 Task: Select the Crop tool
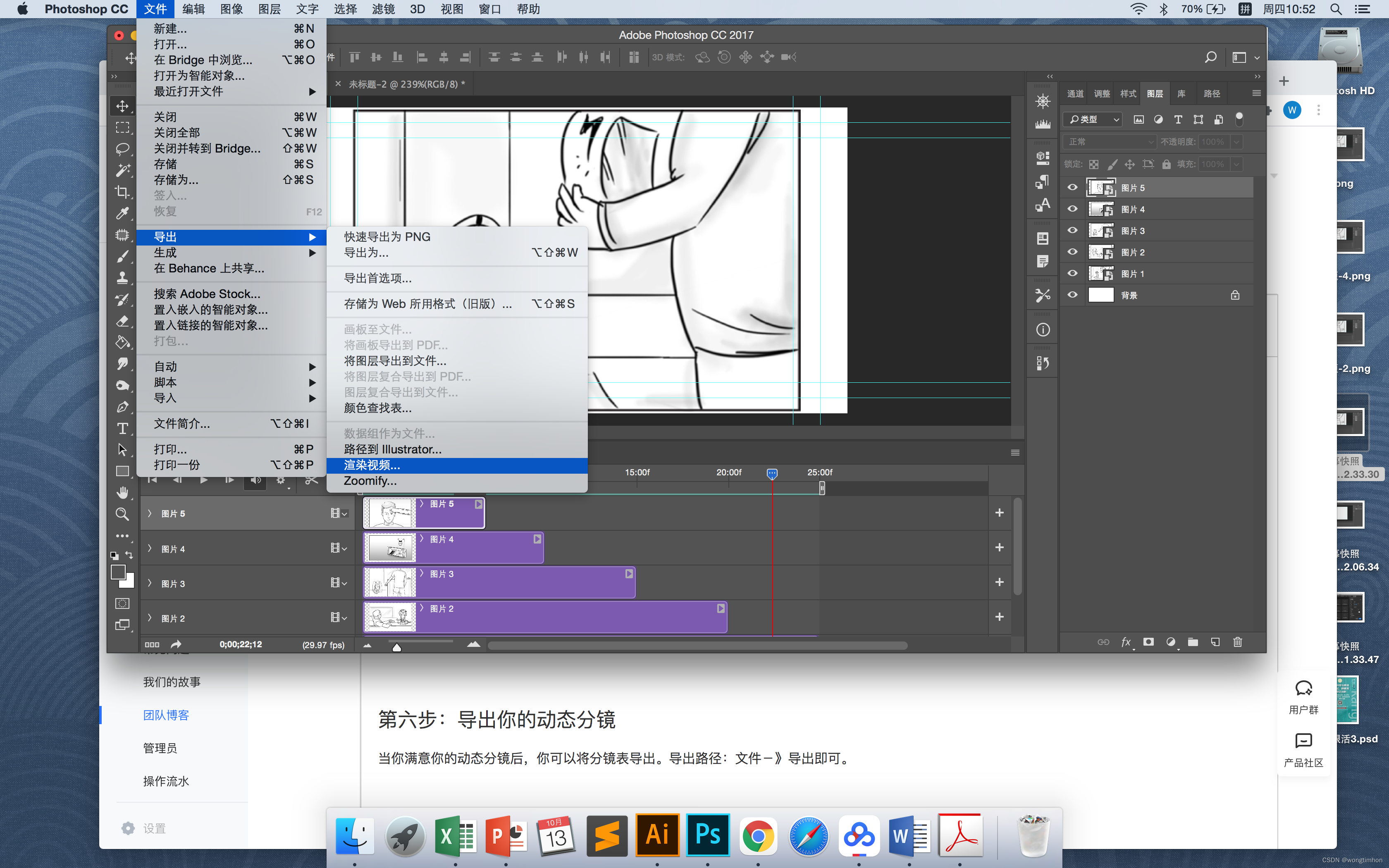[x=122, y=192]
